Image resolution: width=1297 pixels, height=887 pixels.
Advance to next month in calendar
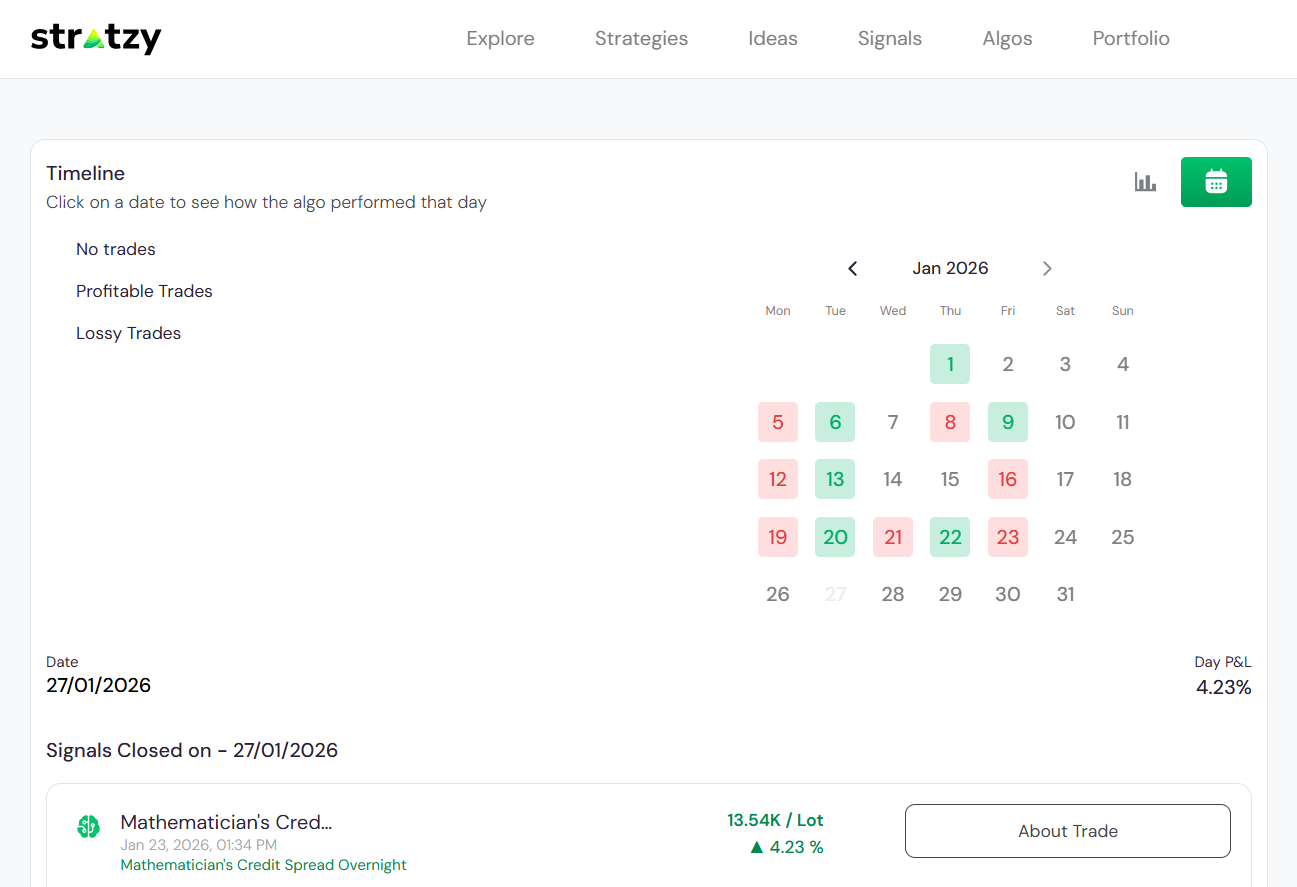(1047, 268)
